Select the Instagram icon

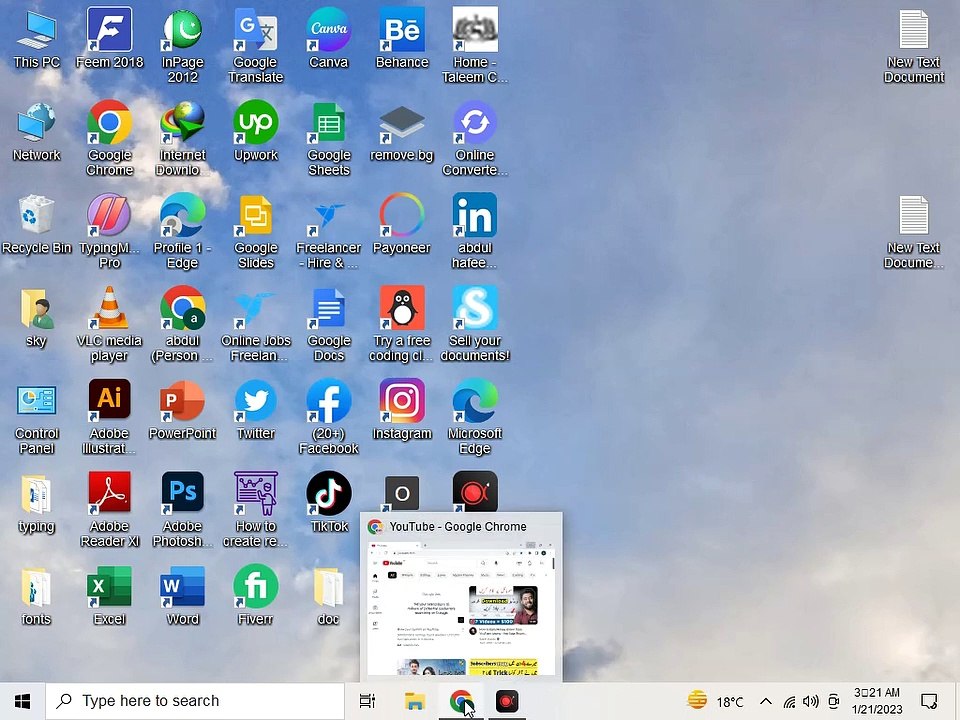(x=402, y=411)
